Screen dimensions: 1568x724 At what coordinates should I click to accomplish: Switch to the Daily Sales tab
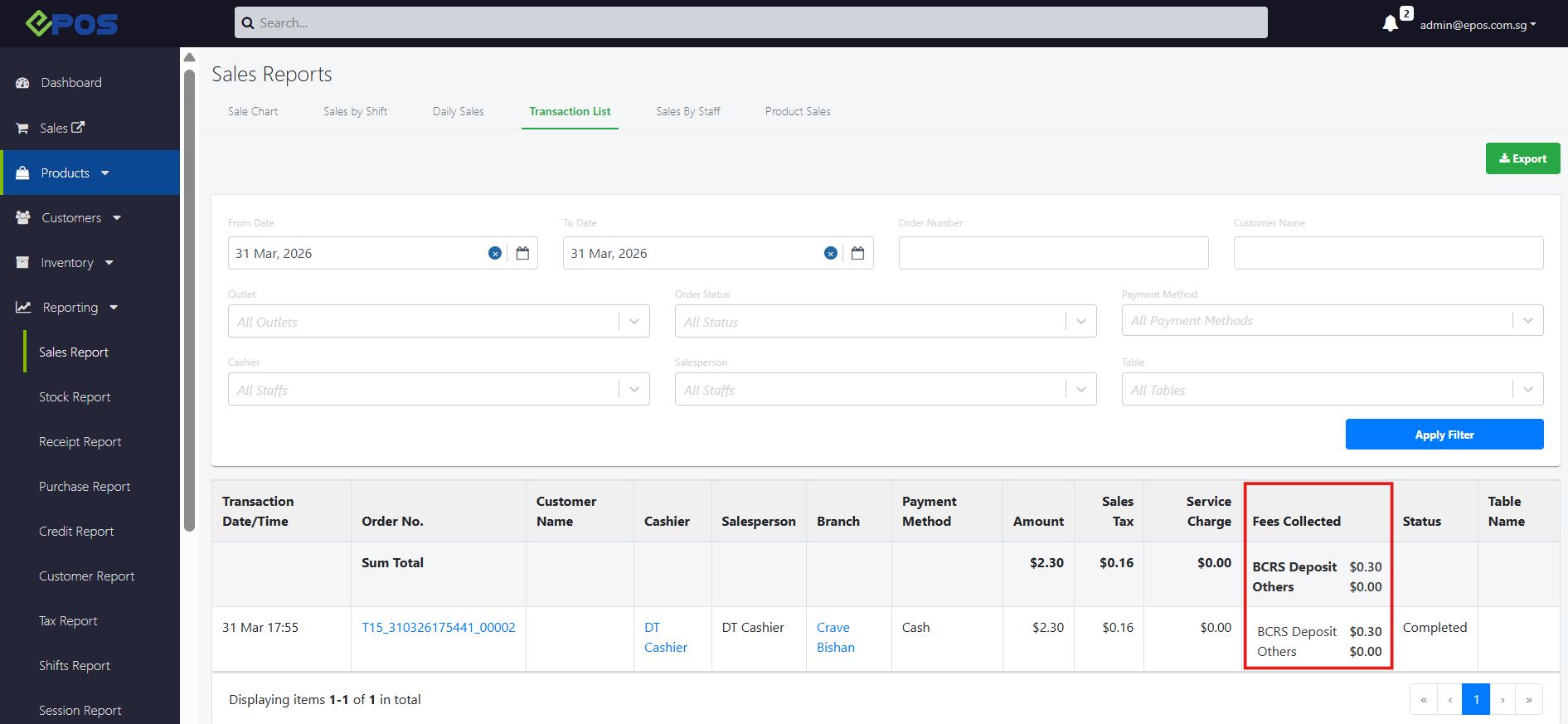(458, 111)
